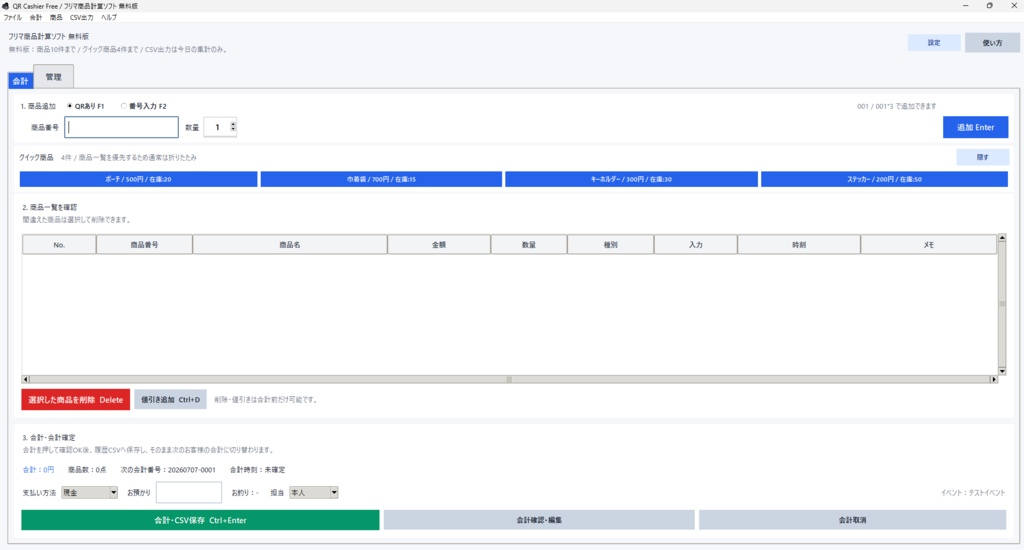Screen dimensions: 1024x550
Task: Click the 合計：0円 total text
Action: point(39,470)
